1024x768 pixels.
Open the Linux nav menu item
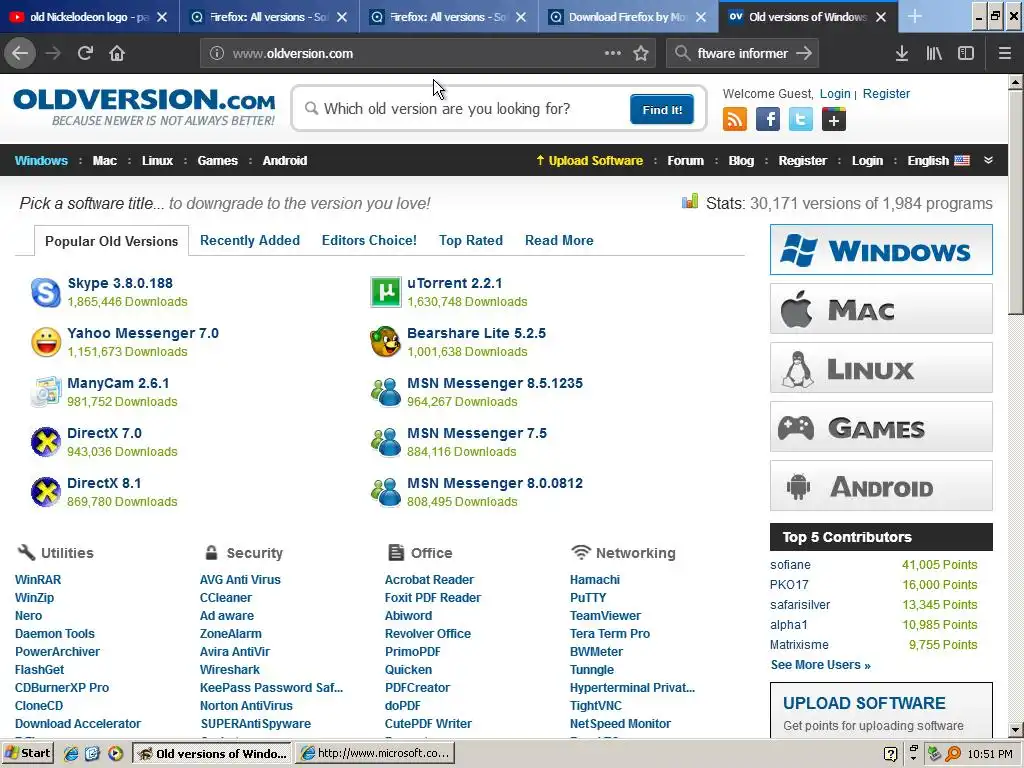157,161
